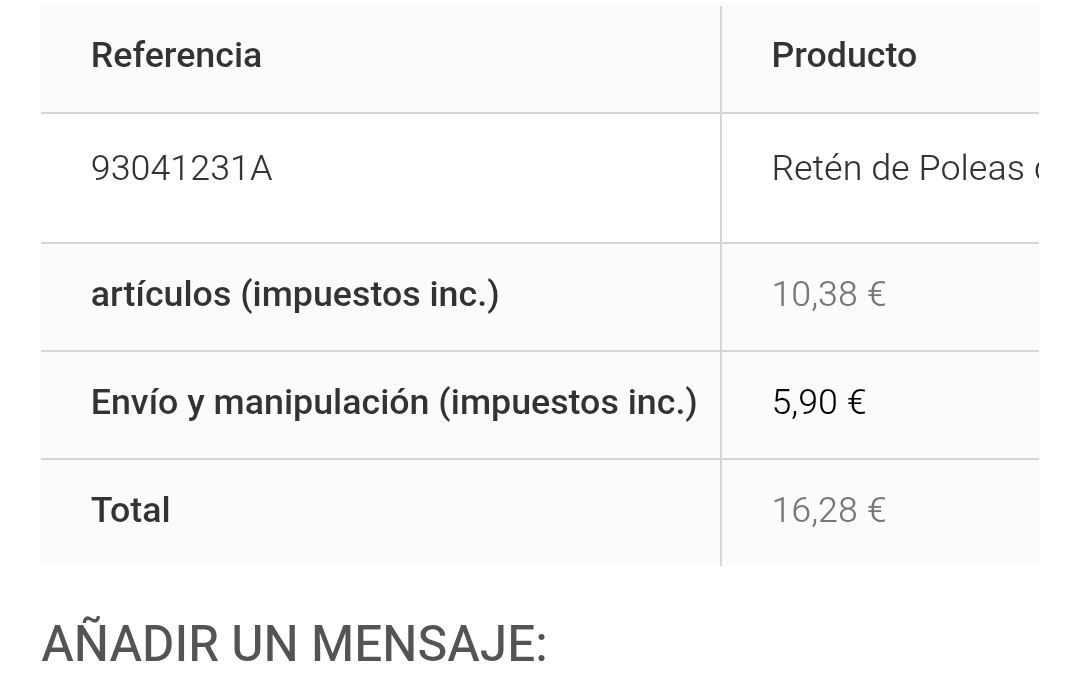Click the 16,28 € total amount
This screenshot has width=1080, height=689.
pyautogui.click(x=829, y=511)
